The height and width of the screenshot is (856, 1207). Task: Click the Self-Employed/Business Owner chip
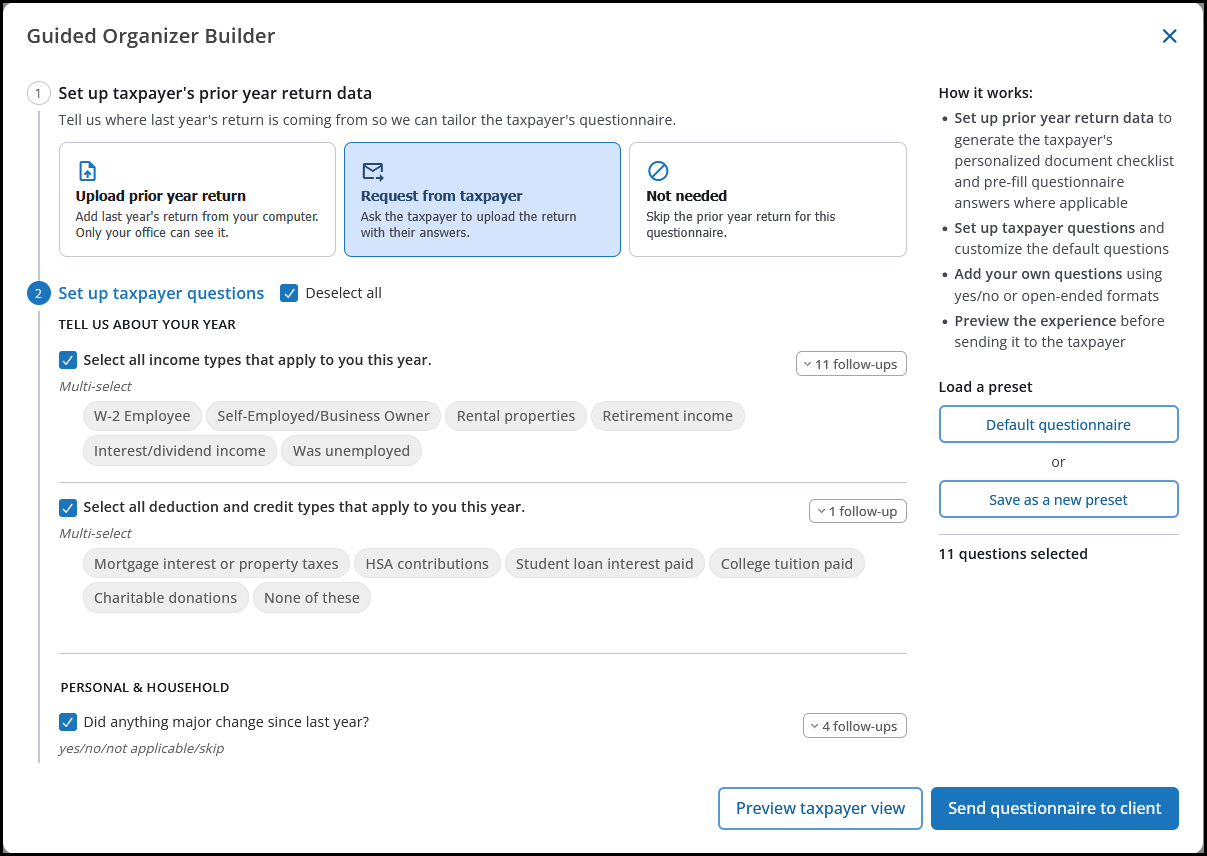tap(323, 416)
